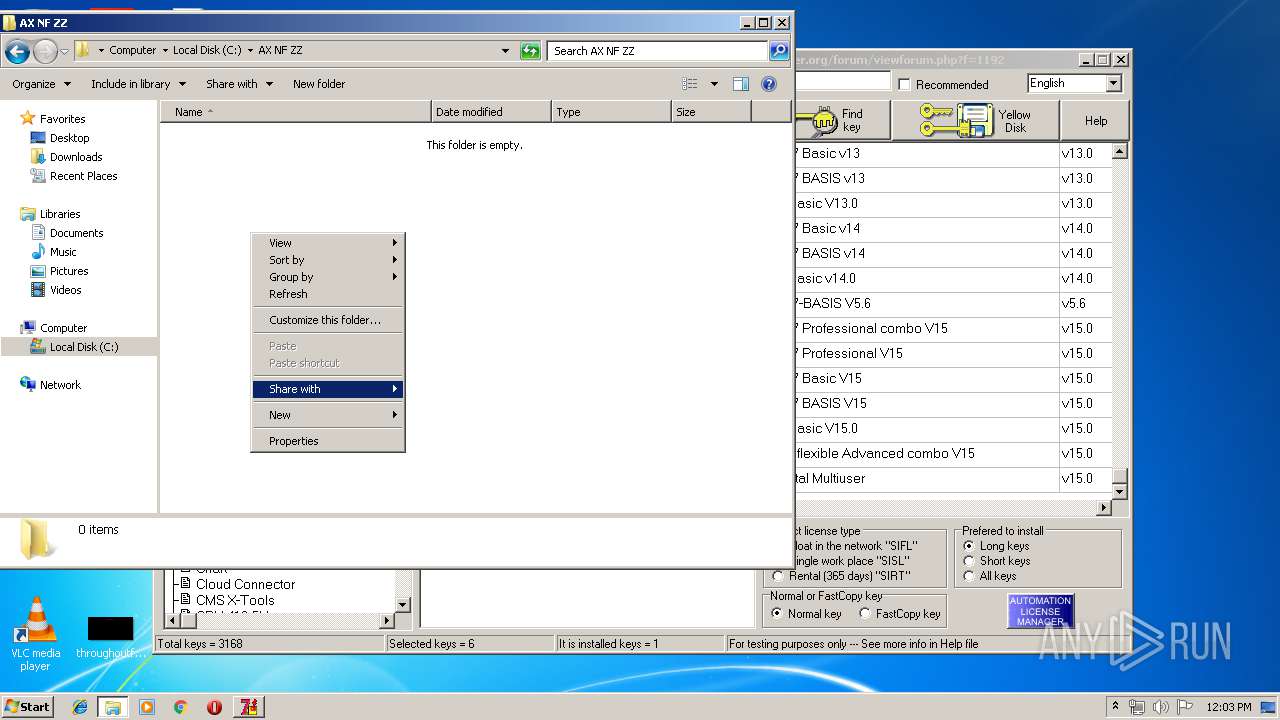Open Downloads in the Favorites list
Screen dimensions: 1280x720
(75, 157)
